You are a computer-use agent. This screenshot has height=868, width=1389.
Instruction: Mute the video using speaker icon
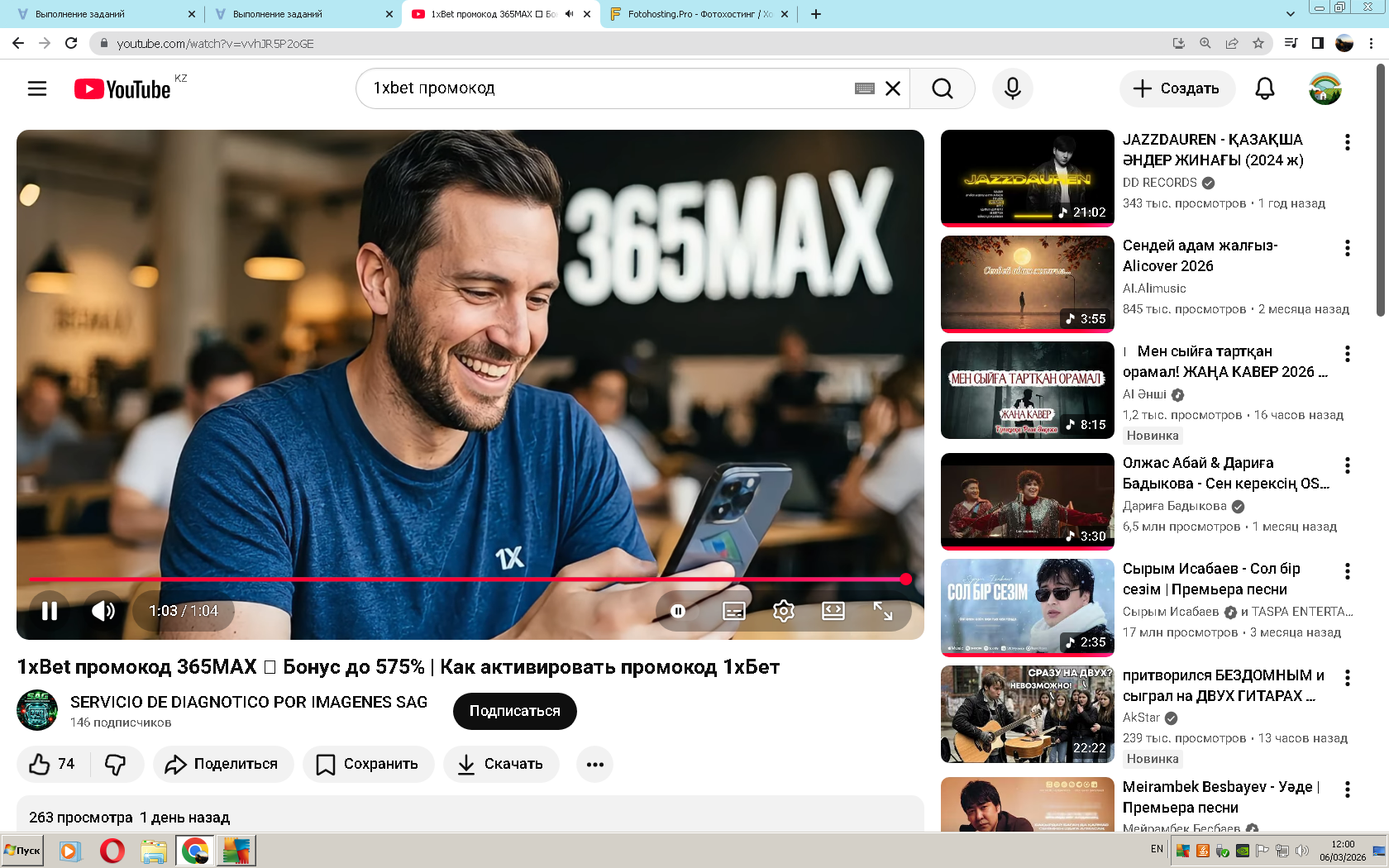tap(103, 611)
